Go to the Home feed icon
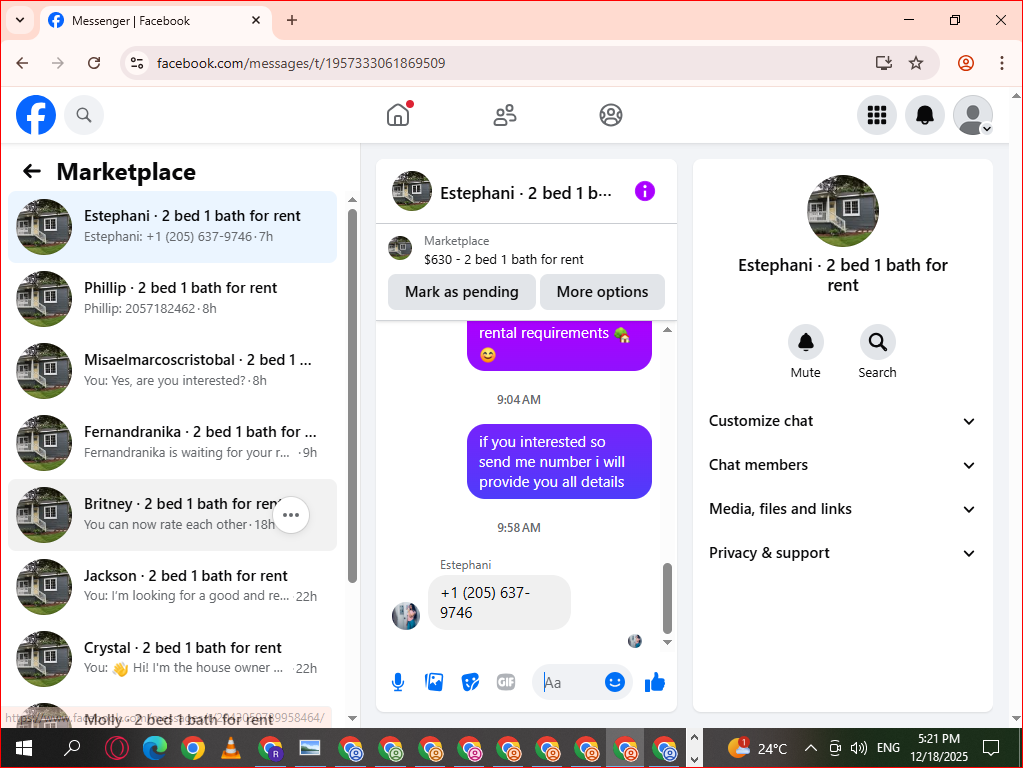Image resolution: width=1023 pixels, height=768 pixels. tap(398, 115)
